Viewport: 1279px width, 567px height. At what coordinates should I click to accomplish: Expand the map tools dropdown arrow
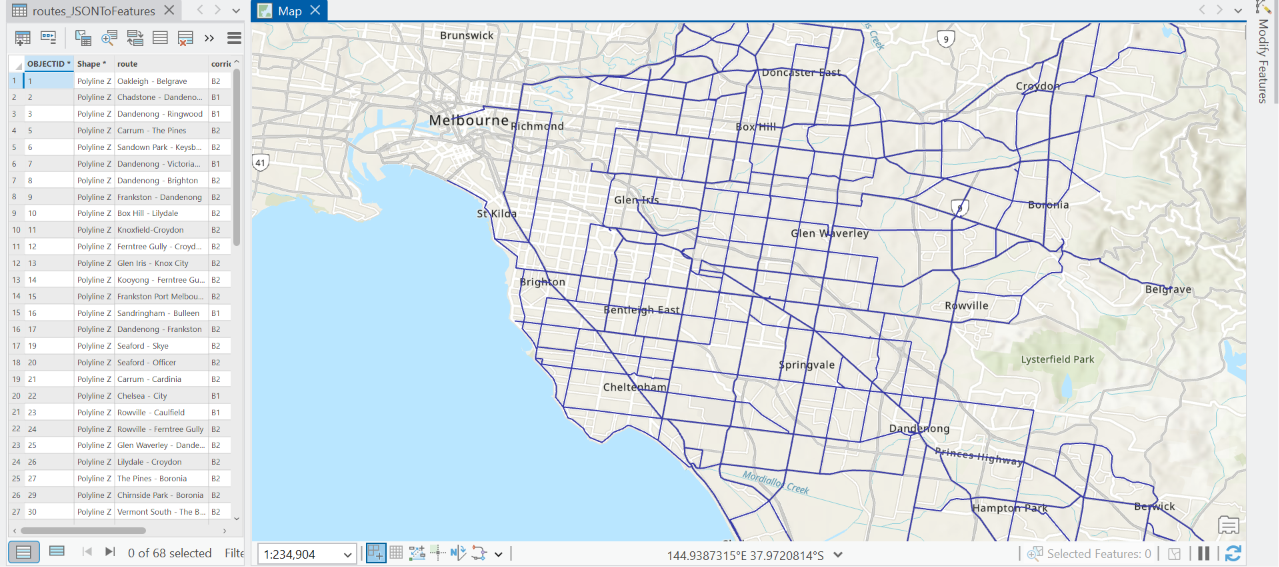coord(498,554)
